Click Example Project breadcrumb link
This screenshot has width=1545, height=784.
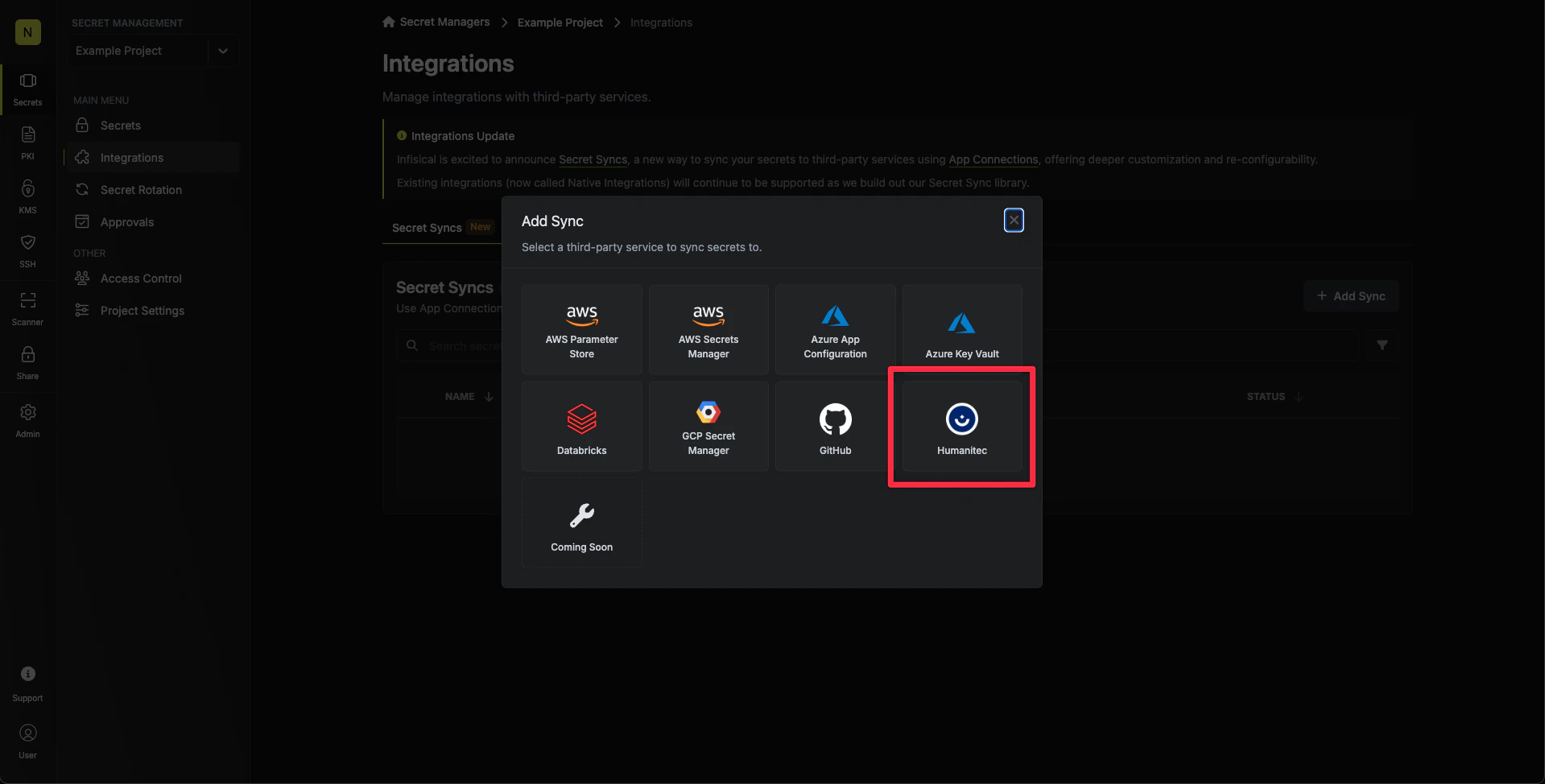[560, 23]
